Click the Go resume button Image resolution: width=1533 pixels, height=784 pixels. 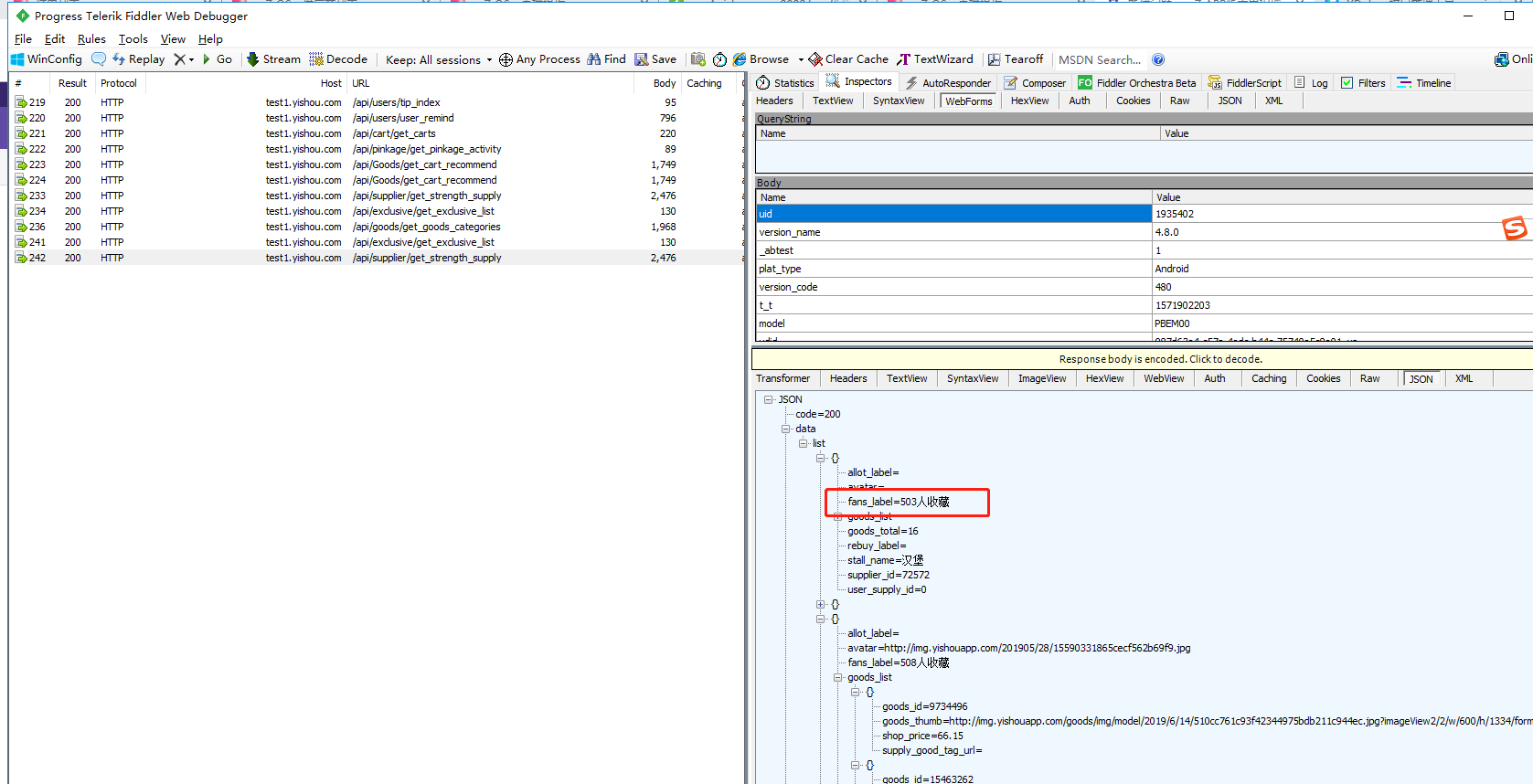pyautogui.click(x=218, y=59)
